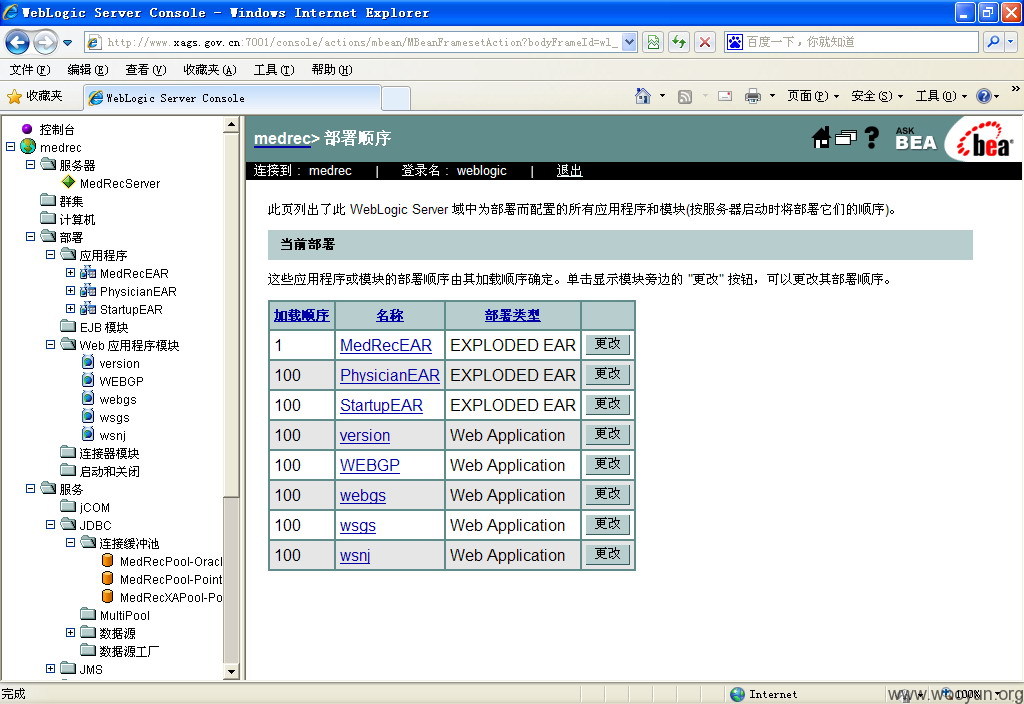Select the MedRecPool-Oracle database pool icon
The height and width of the screenshot is (704, 1024).
(x=108, y=560)
